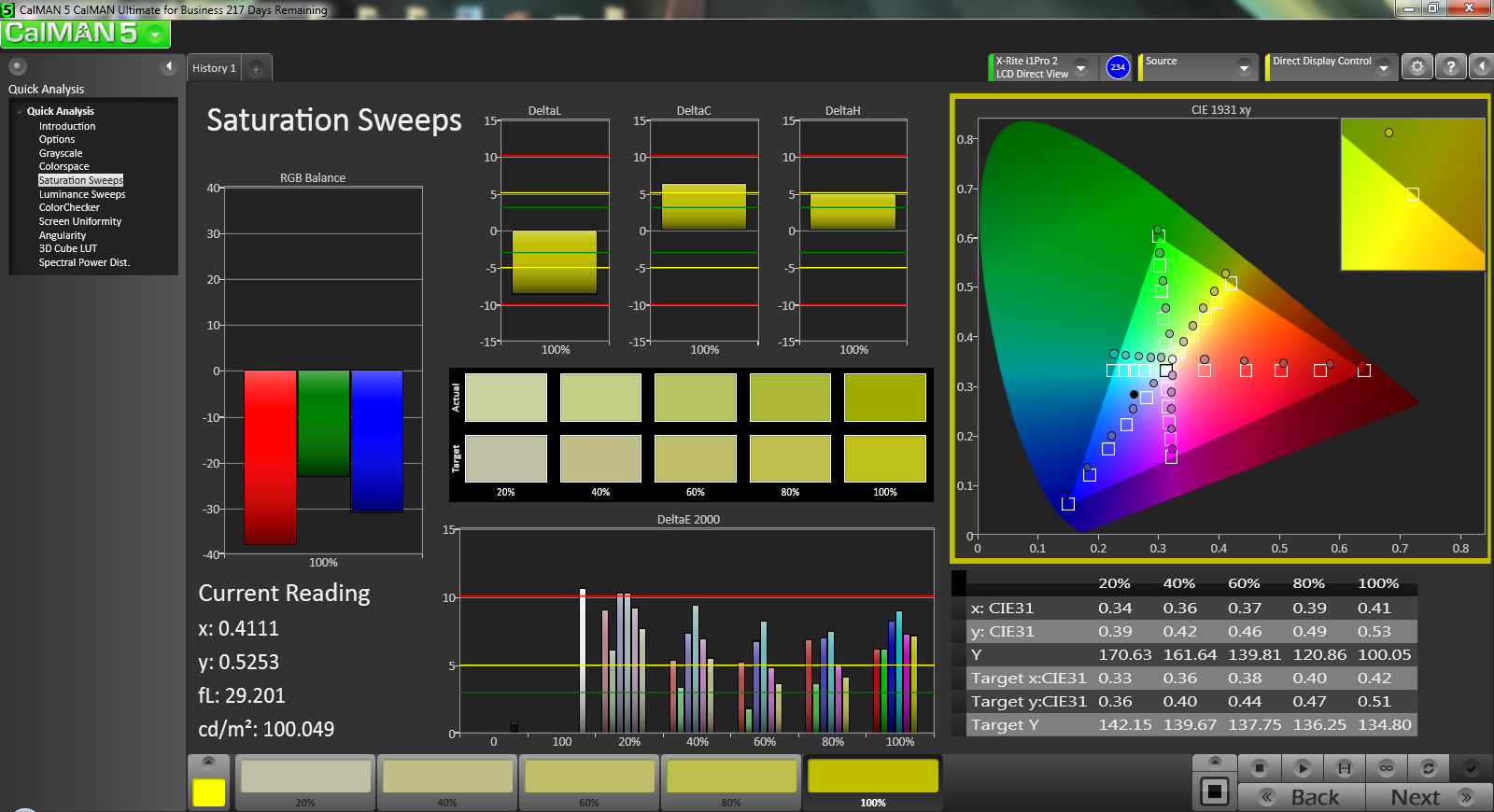
Task: Click the CIE 1931 xy chromaticity chart
Action: point(1221,329)
